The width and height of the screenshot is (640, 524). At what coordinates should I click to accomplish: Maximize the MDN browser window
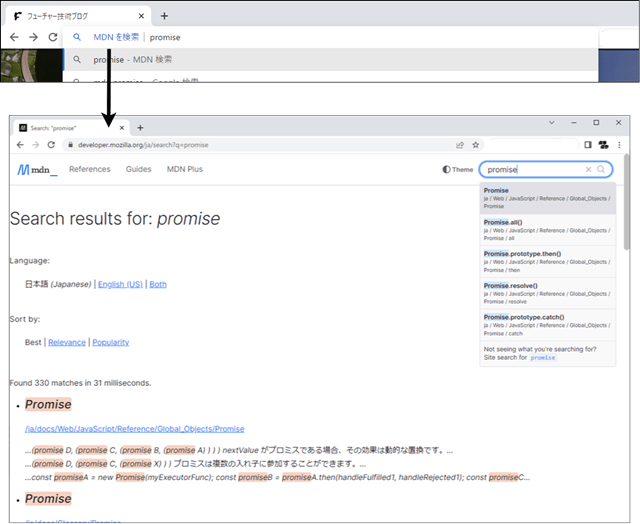point(596,122)
